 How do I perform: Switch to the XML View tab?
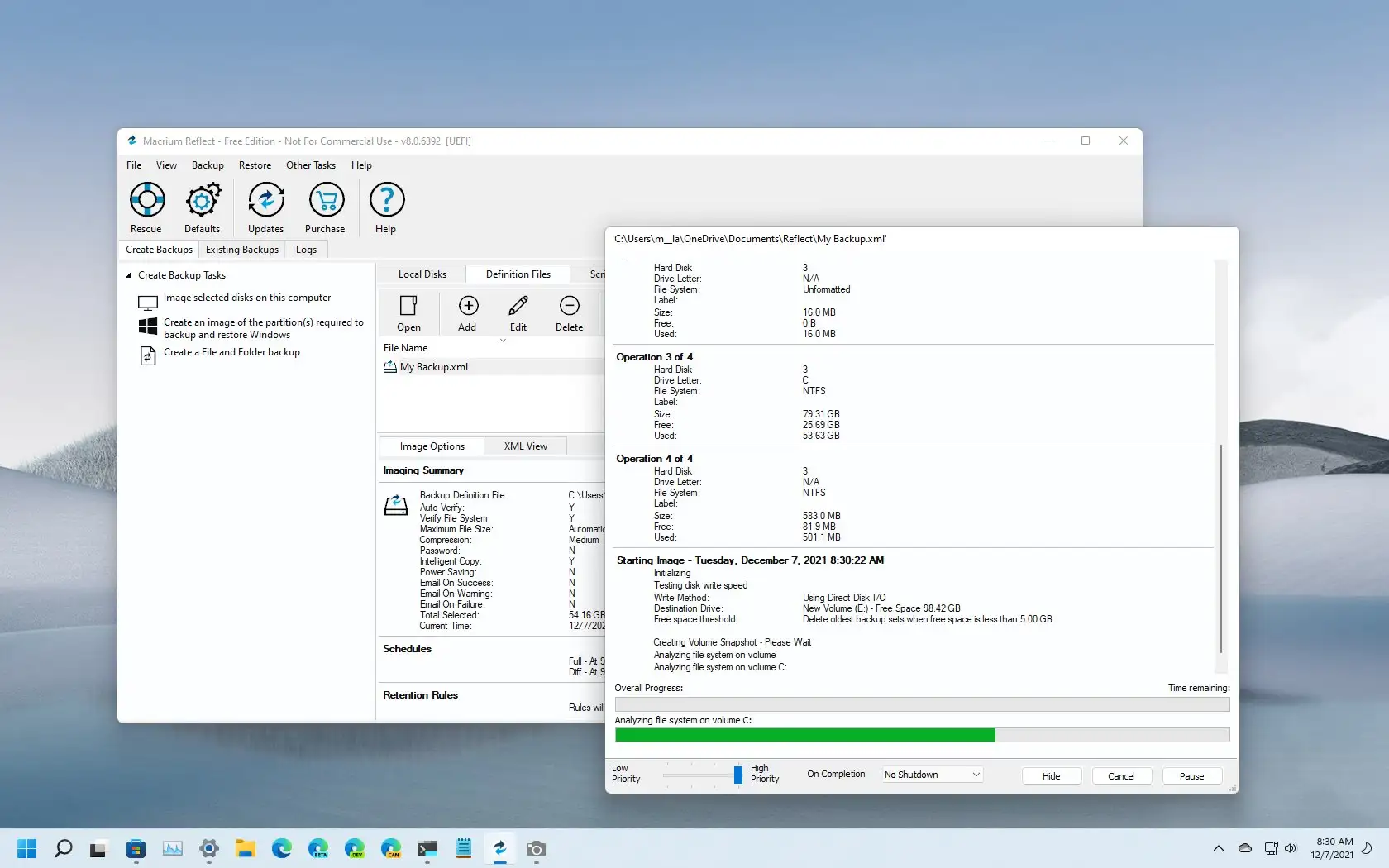point(526,446)
